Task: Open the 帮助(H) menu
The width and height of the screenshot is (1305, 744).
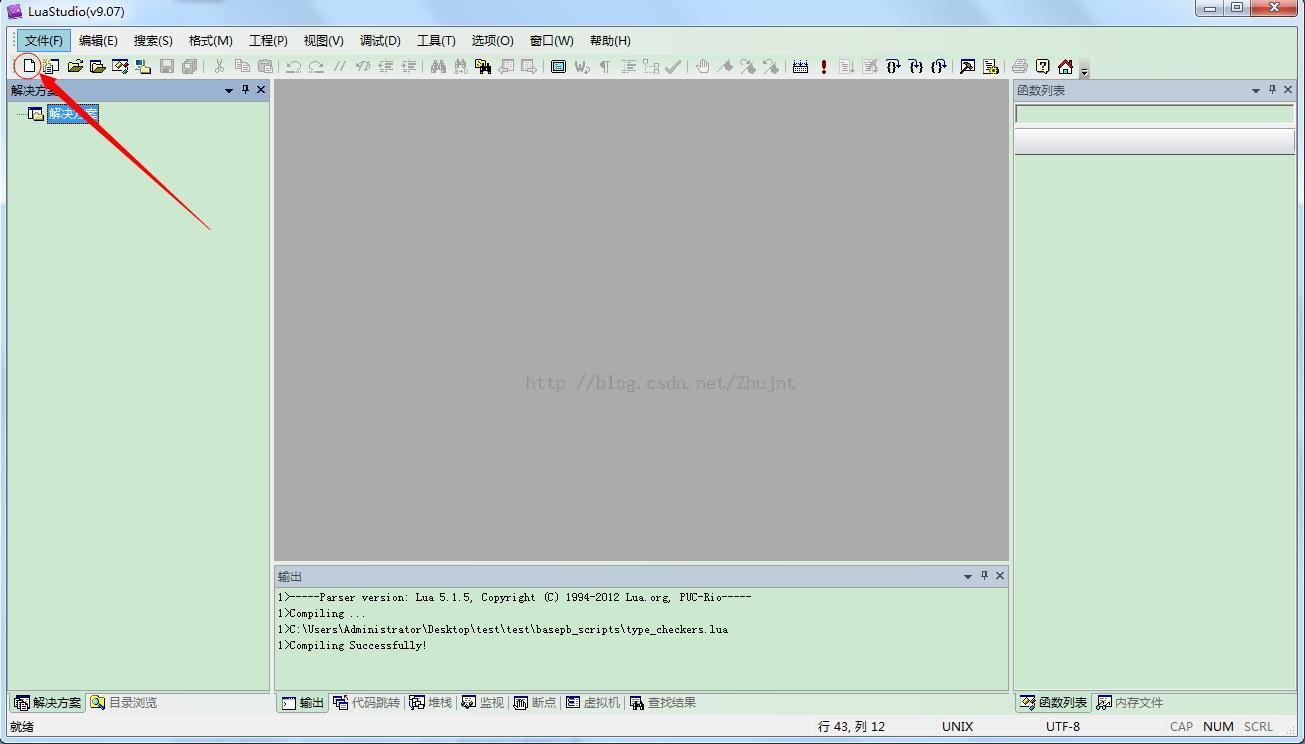Action: pyautogui.click(x=610, y=40)
